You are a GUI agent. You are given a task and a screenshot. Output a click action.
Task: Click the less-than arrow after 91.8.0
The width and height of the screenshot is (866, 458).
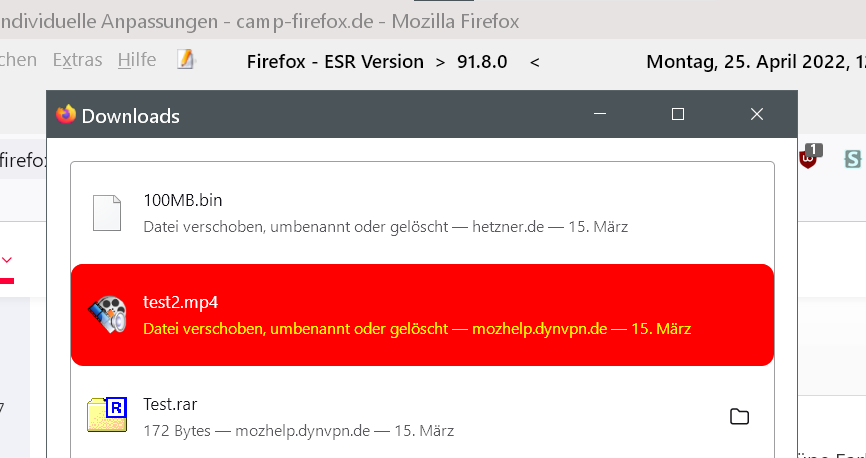point(535,62)
